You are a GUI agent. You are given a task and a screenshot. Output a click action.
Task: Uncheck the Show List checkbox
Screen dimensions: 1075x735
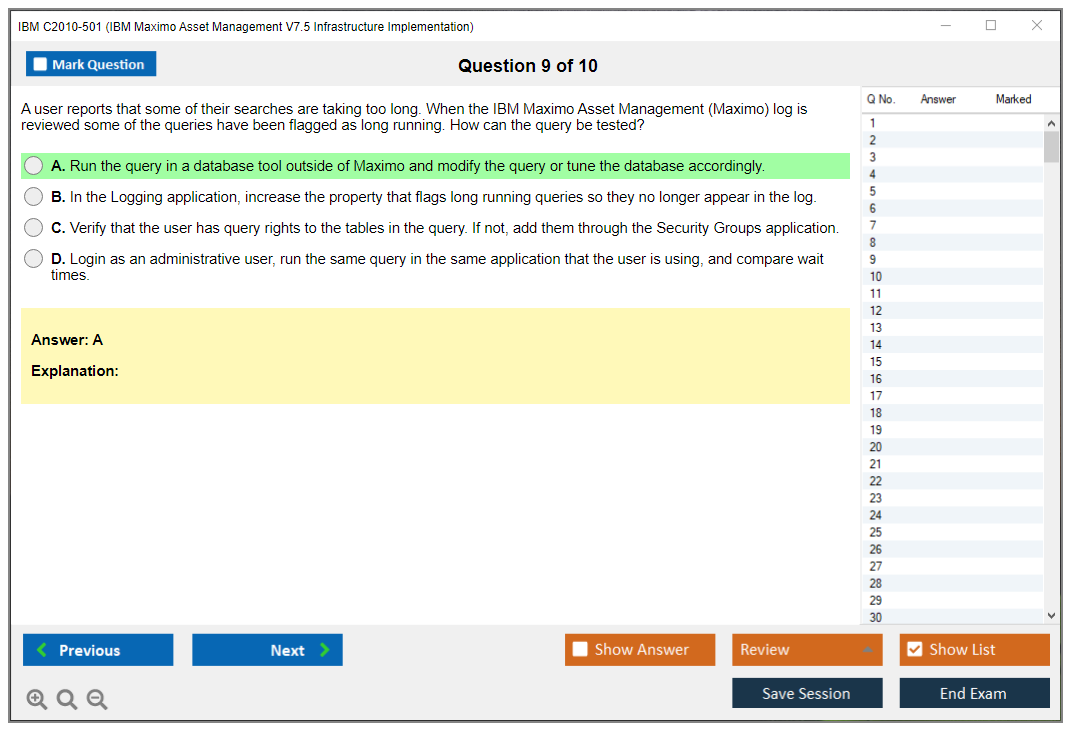pyautogui.click(x=914, y=650)
